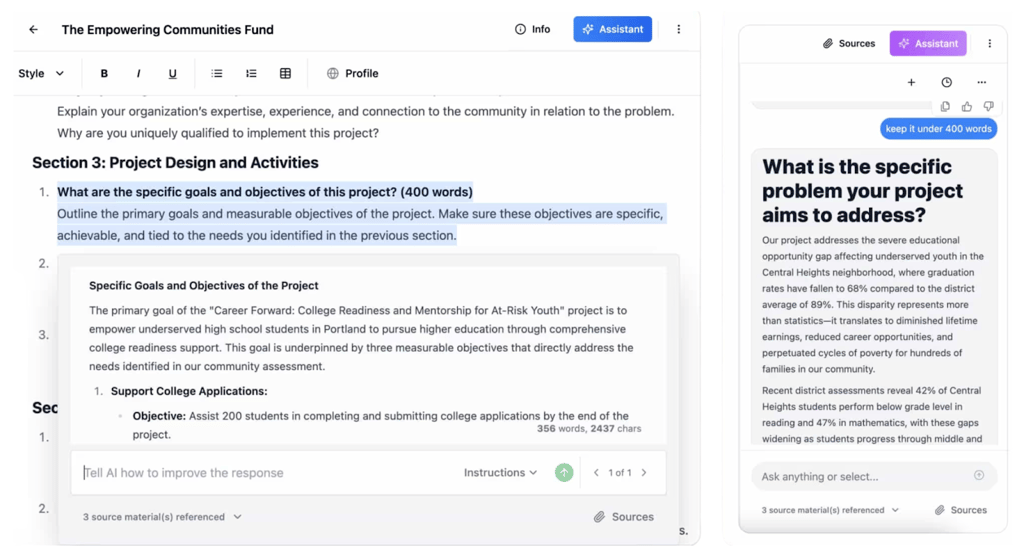Click 'Specific Goals and Objectives of the Project' heading
This screenshot has width=1024, height=555.
tap(204, 285)
